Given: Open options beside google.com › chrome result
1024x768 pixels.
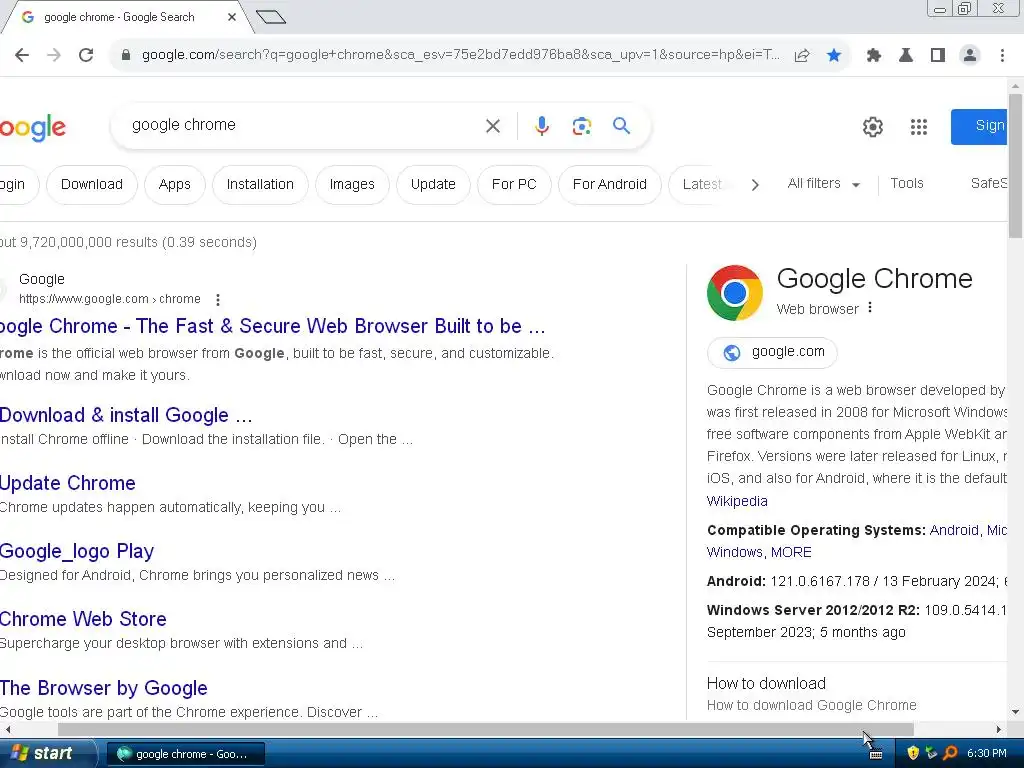Looking at the screenshot, I should coord(217,299).
